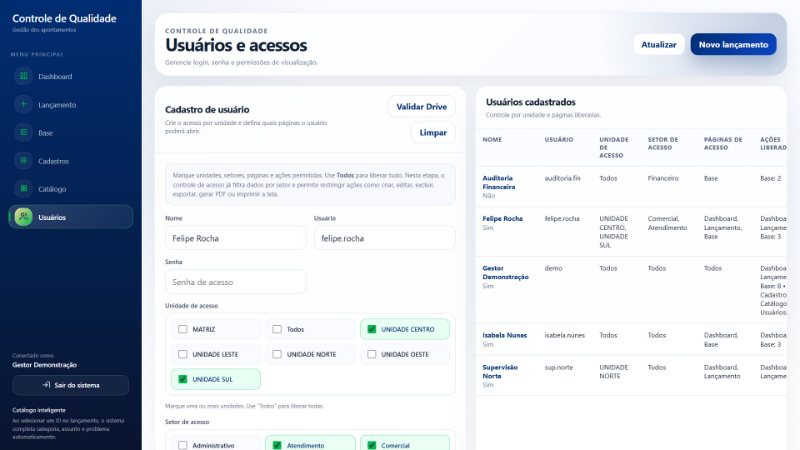
Task: Click the auditoria.fin username cell
Action: tap(562, 178)
